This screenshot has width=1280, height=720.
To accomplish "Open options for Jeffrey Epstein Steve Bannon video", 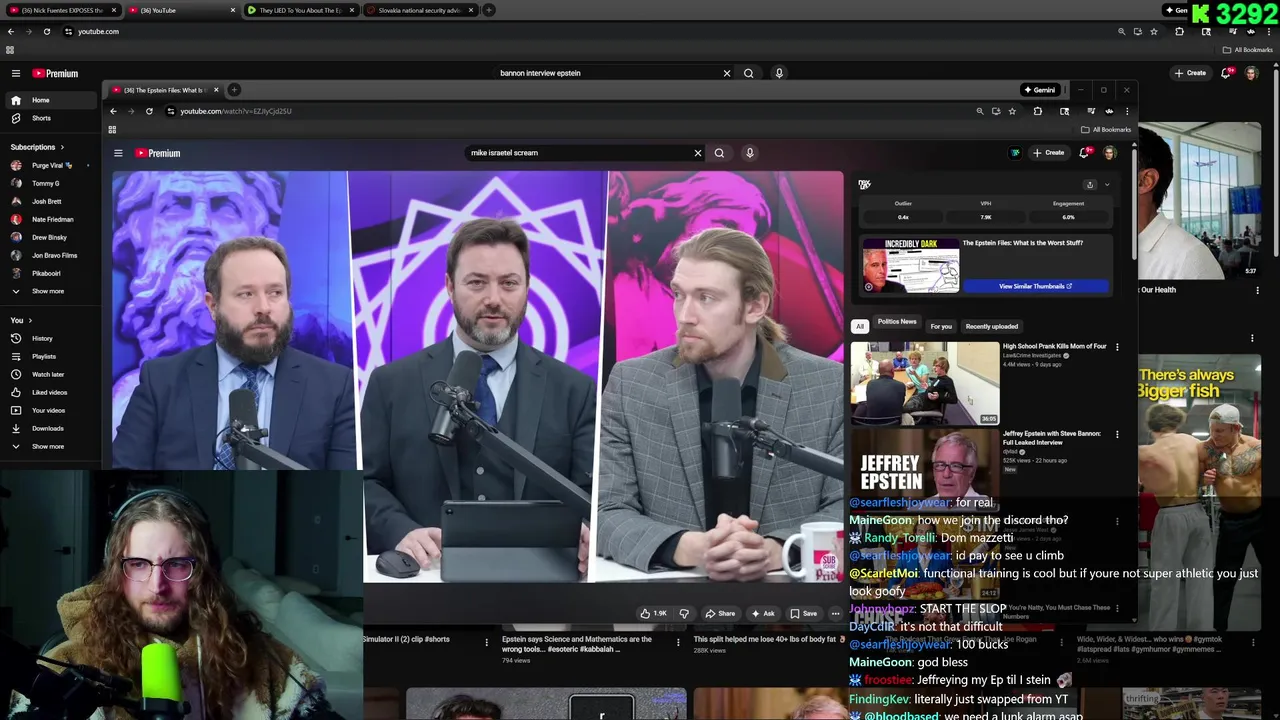I will tap(1117, 434).
